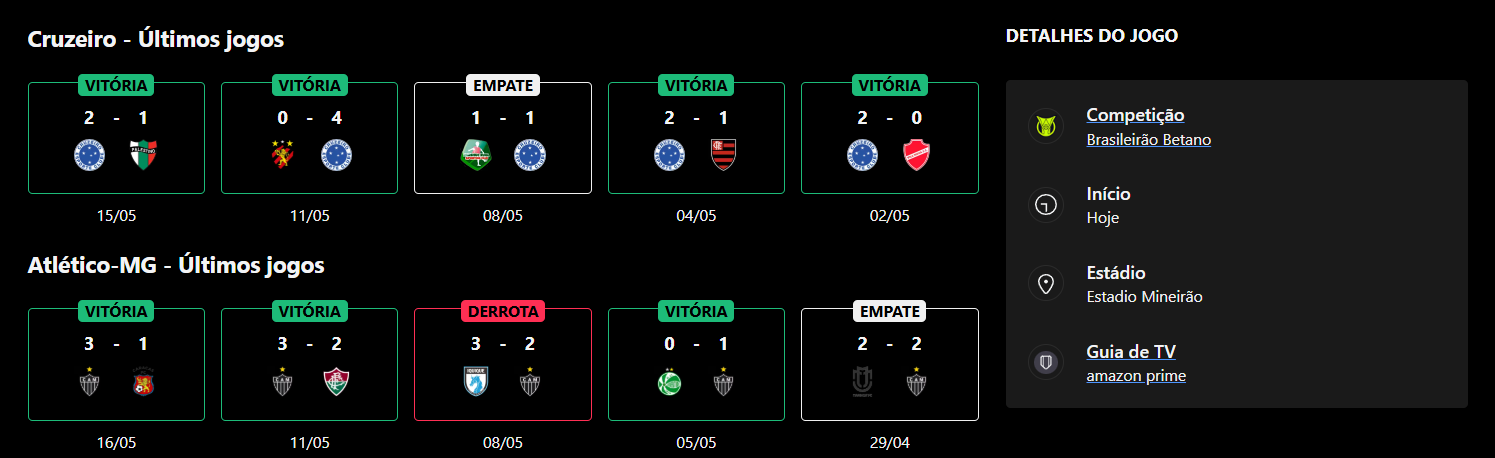
Task: Click the red Derrota badge on Atlético's match
Action: [x=503, y=311]
